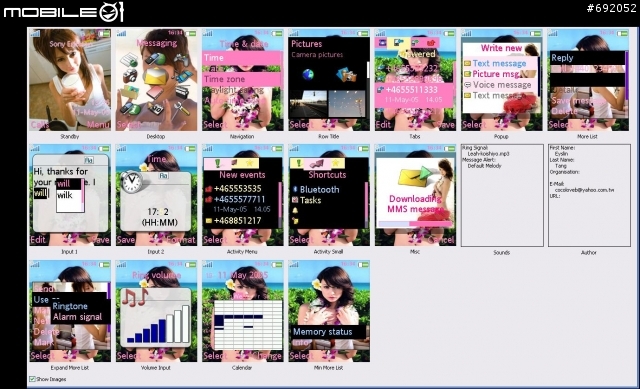Click the phone with info icon in Desktop preview

coord(130,108)
